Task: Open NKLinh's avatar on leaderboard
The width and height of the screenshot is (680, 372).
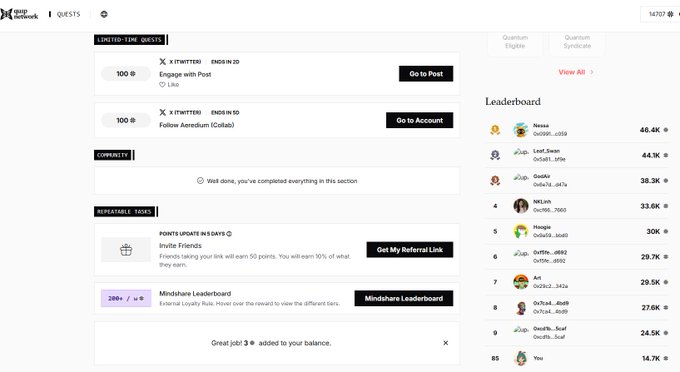Action: pos(520,206)
